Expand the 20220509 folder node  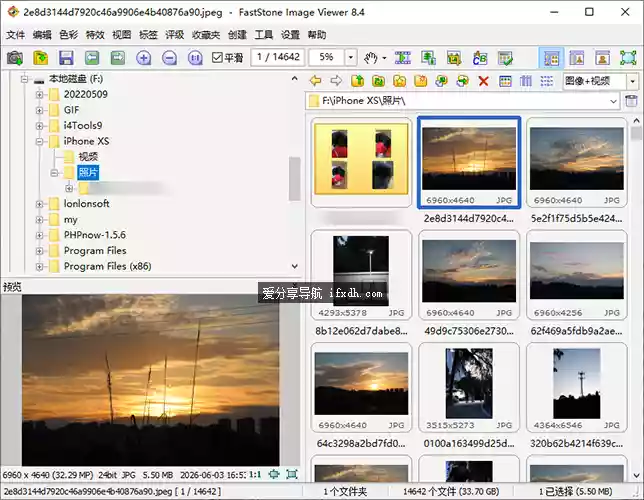coord(39,94)
